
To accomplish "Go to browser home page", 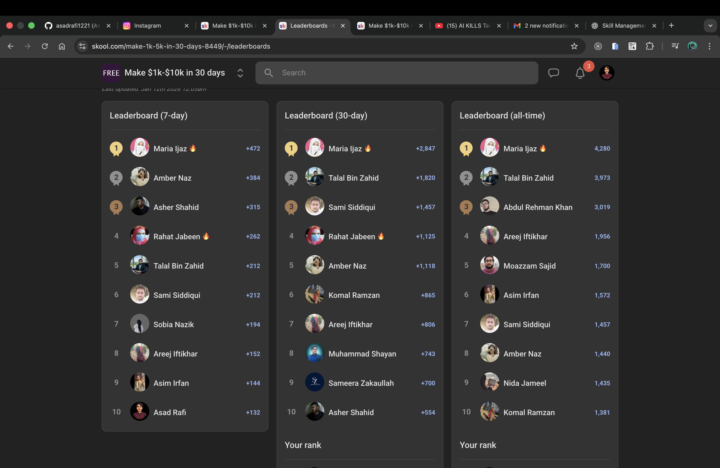I will 62,46.
